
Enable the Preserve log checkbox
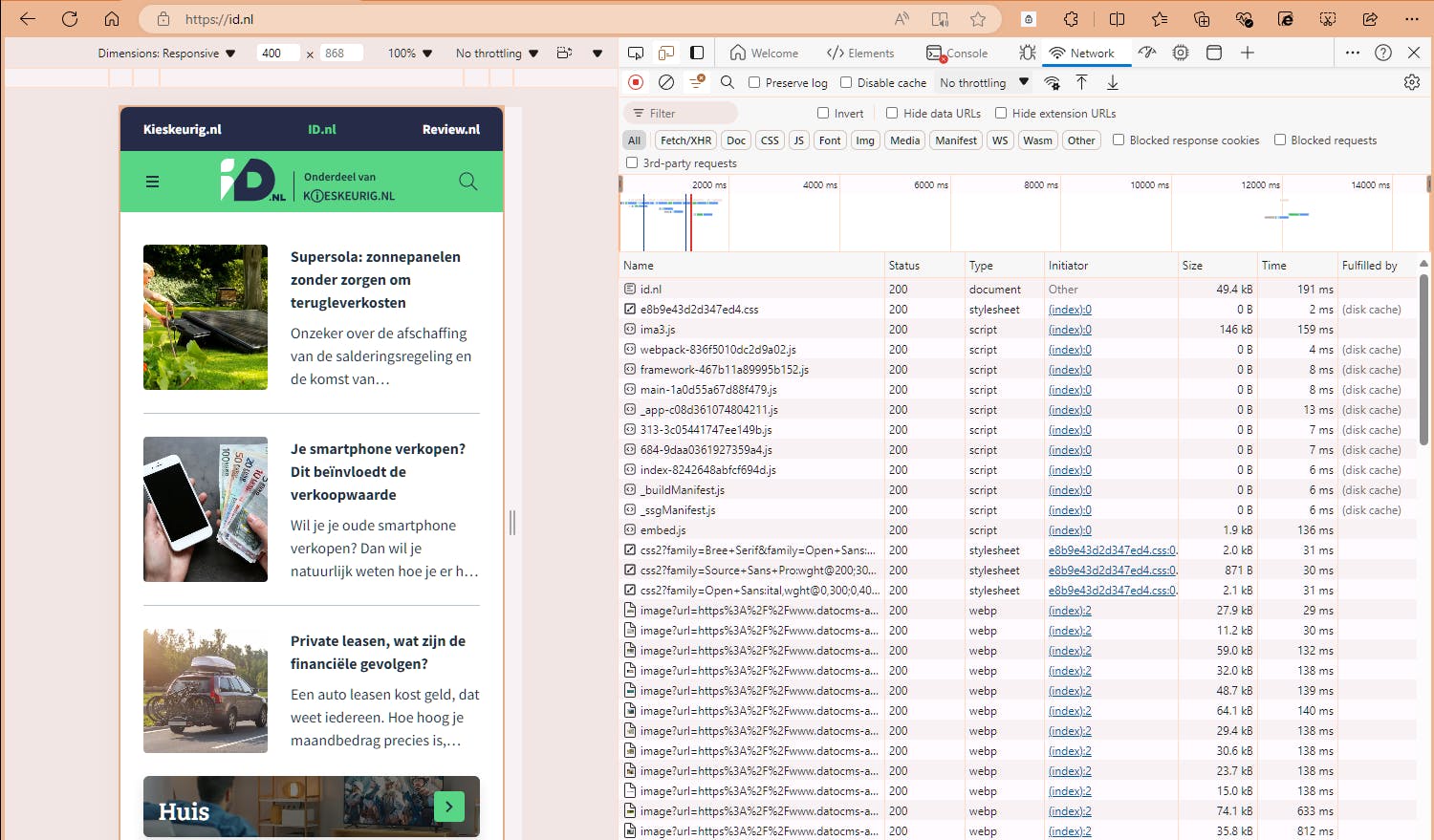[754, 83]
